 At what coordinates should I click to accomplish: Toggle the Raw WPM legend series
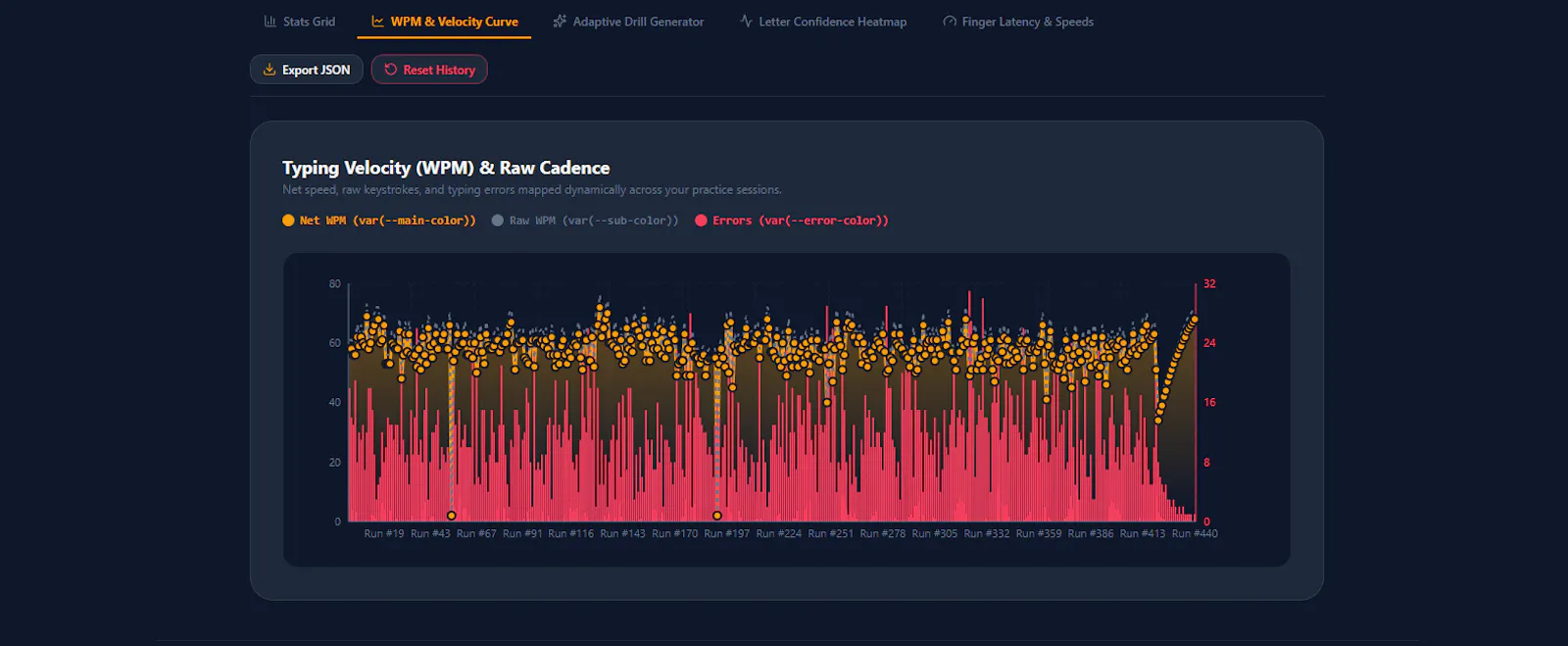(585, 221)
